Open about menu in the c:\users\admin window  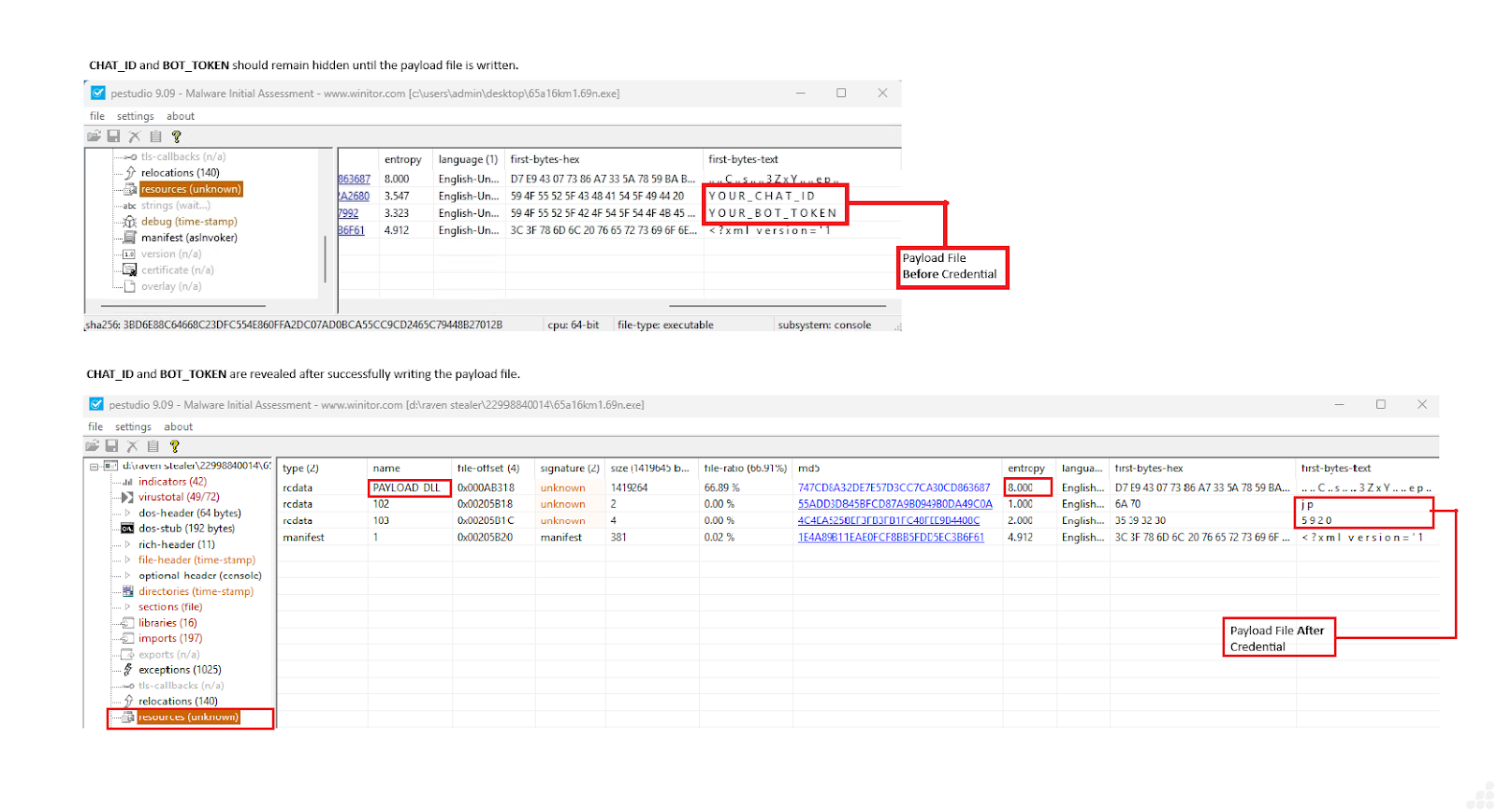point(181,116)
